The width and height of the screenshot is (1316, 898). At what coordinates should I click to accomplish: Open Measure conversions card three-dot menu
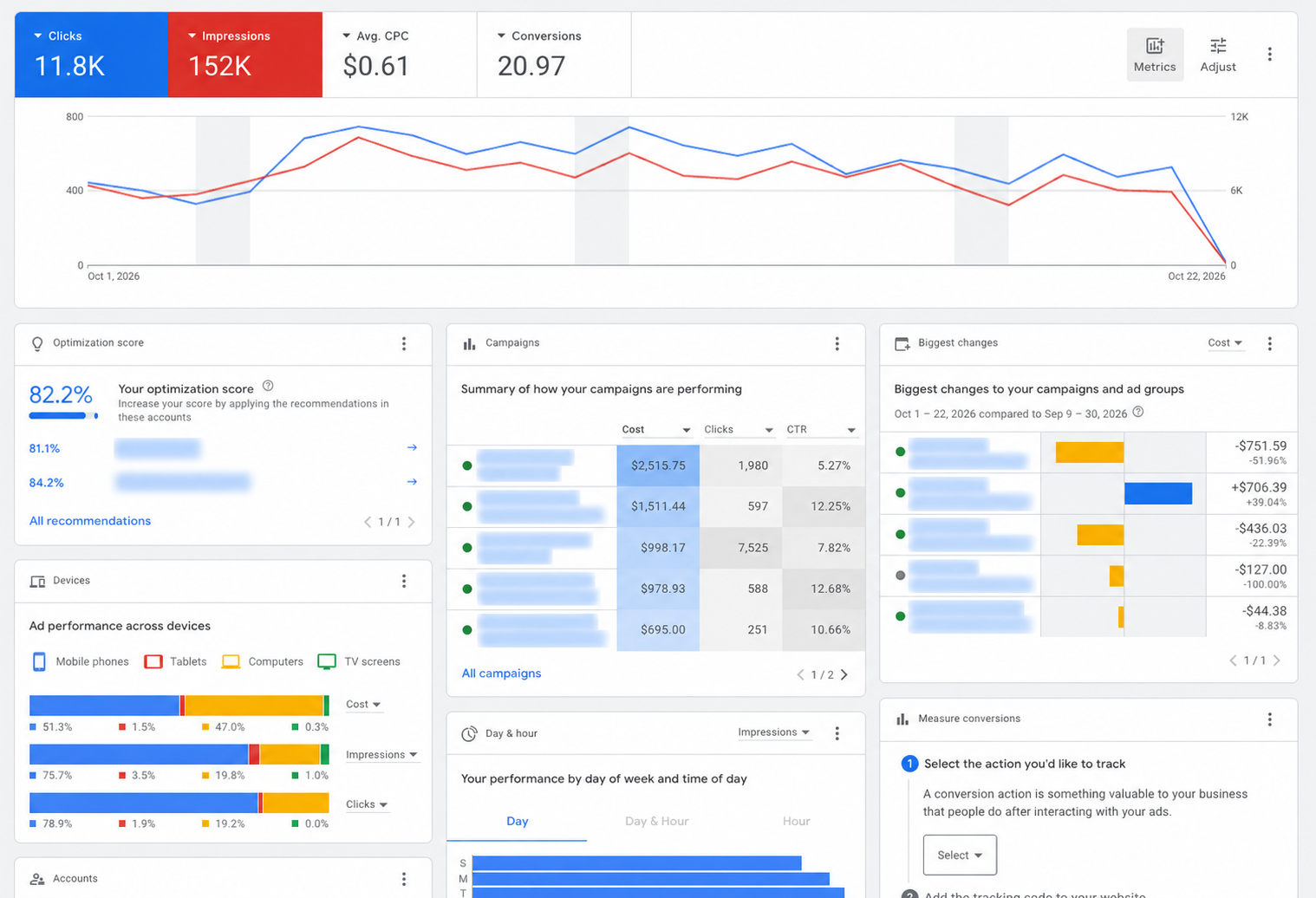[1270, 719]
